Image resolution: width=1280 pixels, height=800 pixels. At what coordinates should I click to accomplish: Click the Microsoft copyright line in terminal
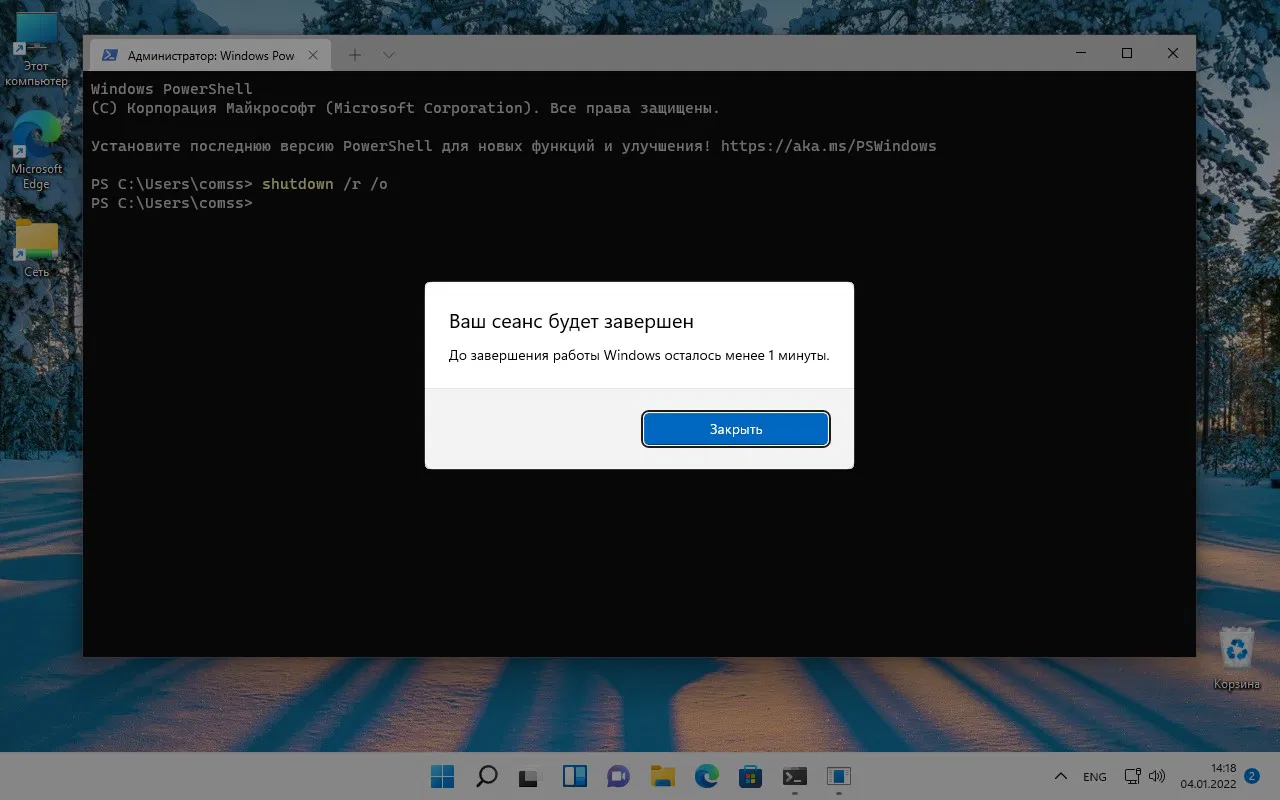click(405, 108)
